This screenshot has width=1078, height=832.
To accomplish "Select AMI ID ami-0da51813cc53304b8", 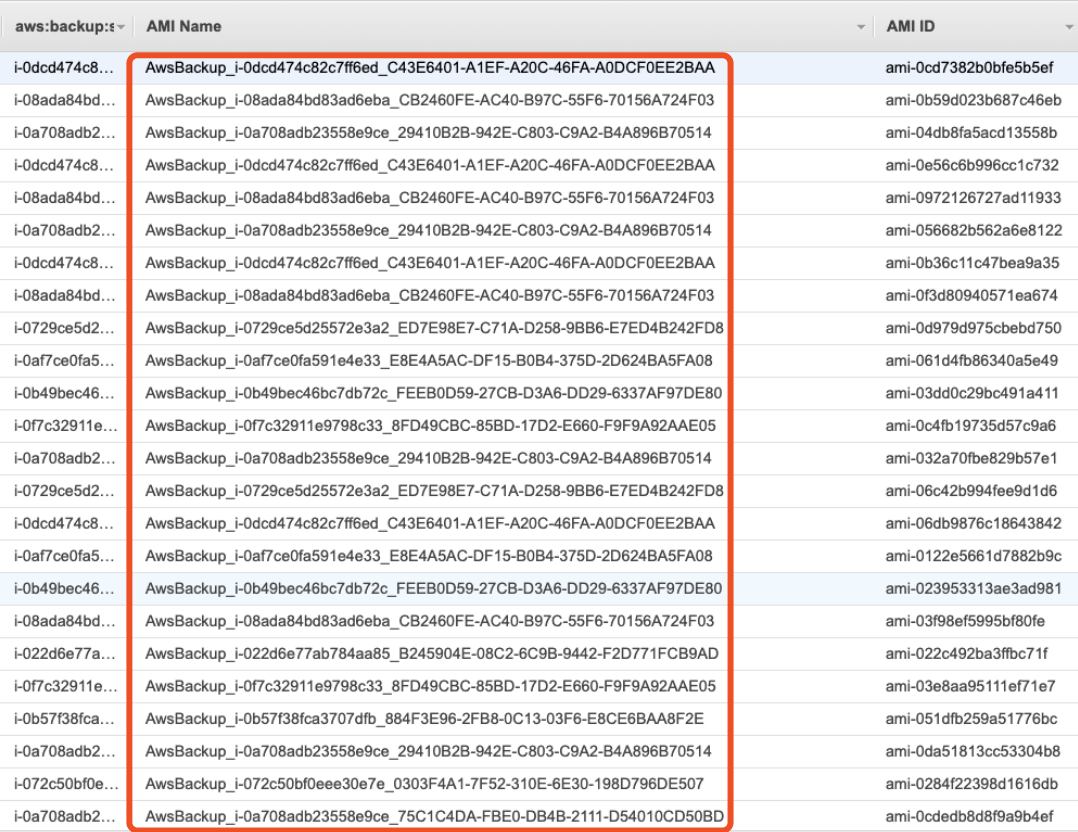I will [x=973, y=751].
